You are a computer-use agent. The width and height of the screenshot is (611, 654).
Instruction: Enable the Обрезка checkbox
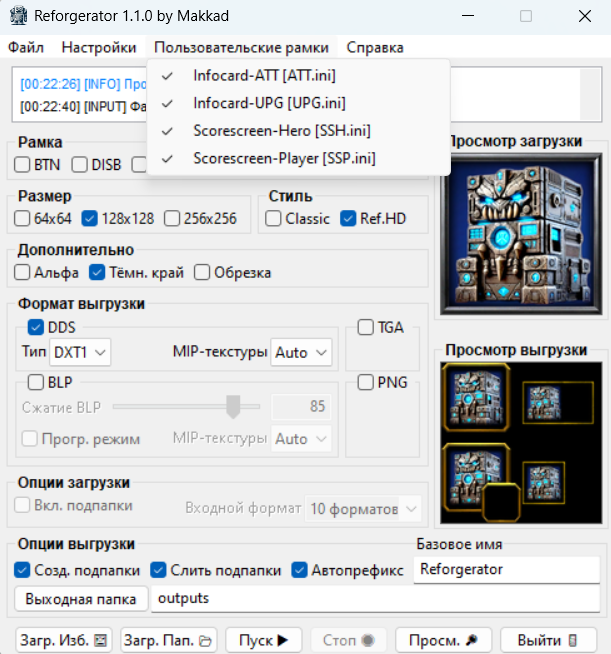pyautogui.click(x=202, y=272)
